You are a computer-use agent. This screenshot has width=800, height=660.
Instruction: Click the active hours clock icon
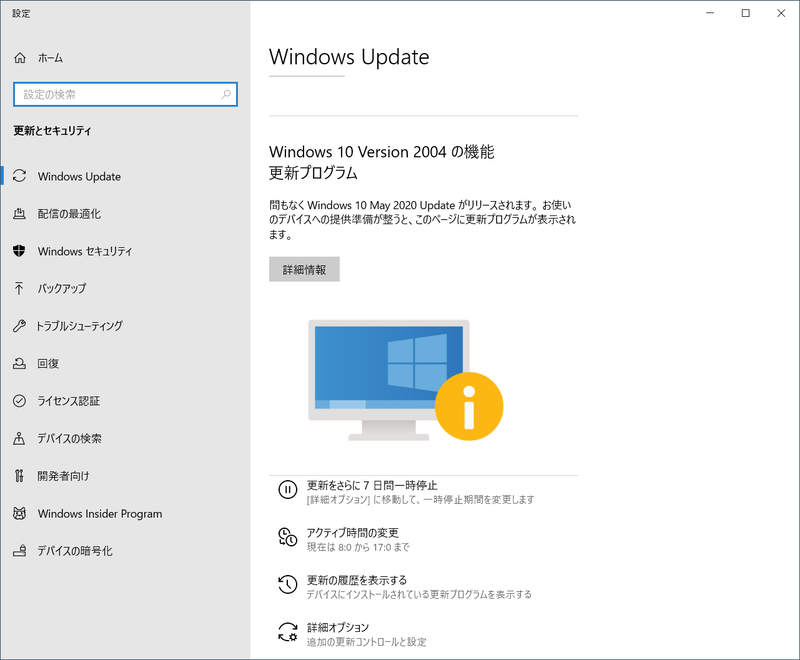pos(287,537)
